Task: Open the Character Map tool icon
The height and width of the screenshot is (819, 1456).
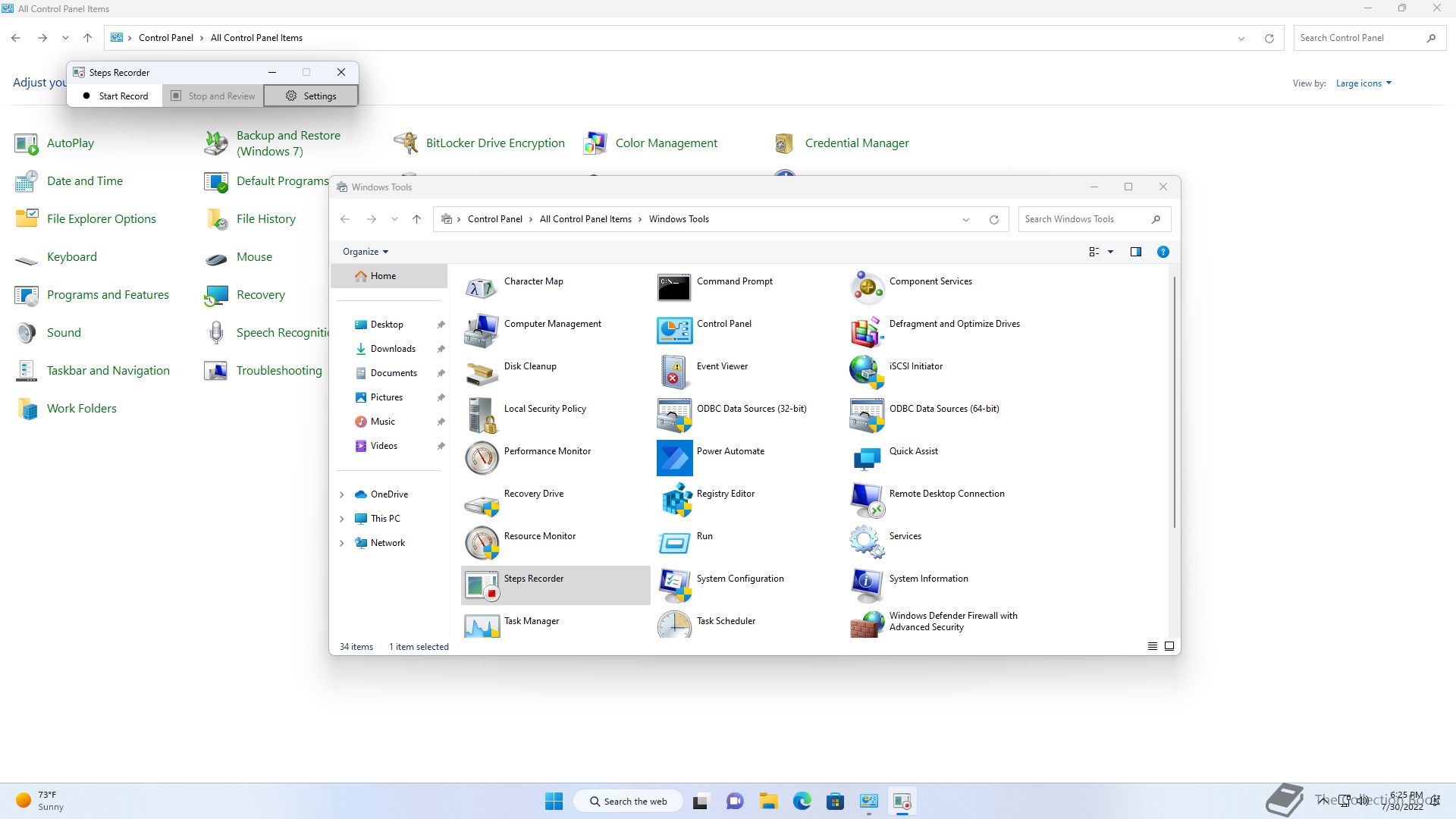Action: click(482, 288)
